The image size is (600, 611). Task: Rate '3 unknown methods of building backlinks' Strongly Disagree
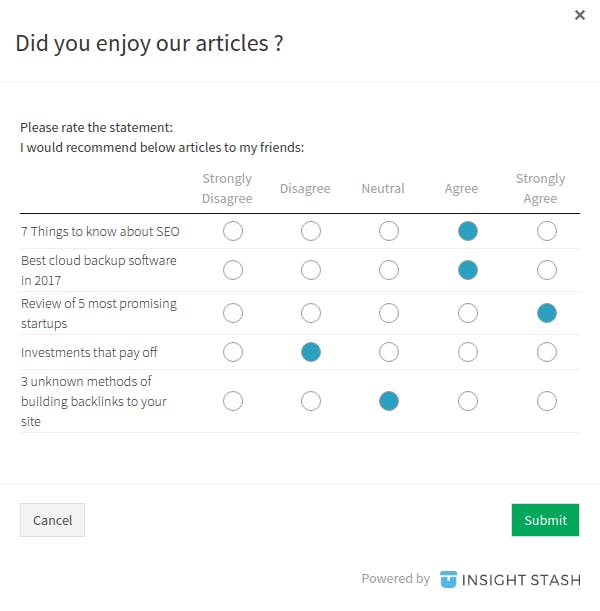(x=233, y=401)
